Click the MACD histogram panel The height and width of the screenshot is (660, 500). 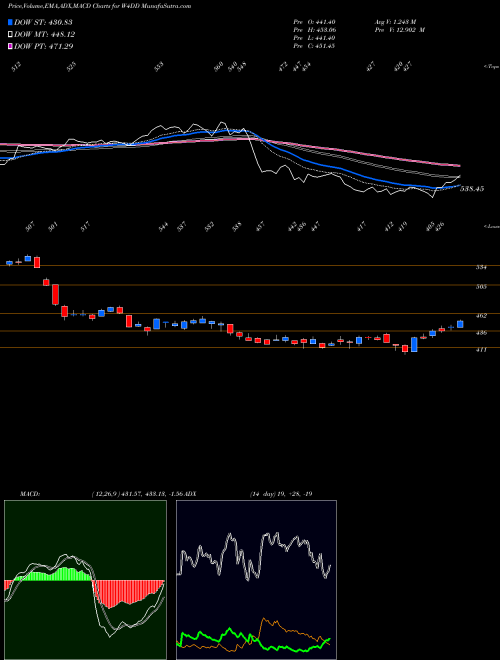click(85, 580)
